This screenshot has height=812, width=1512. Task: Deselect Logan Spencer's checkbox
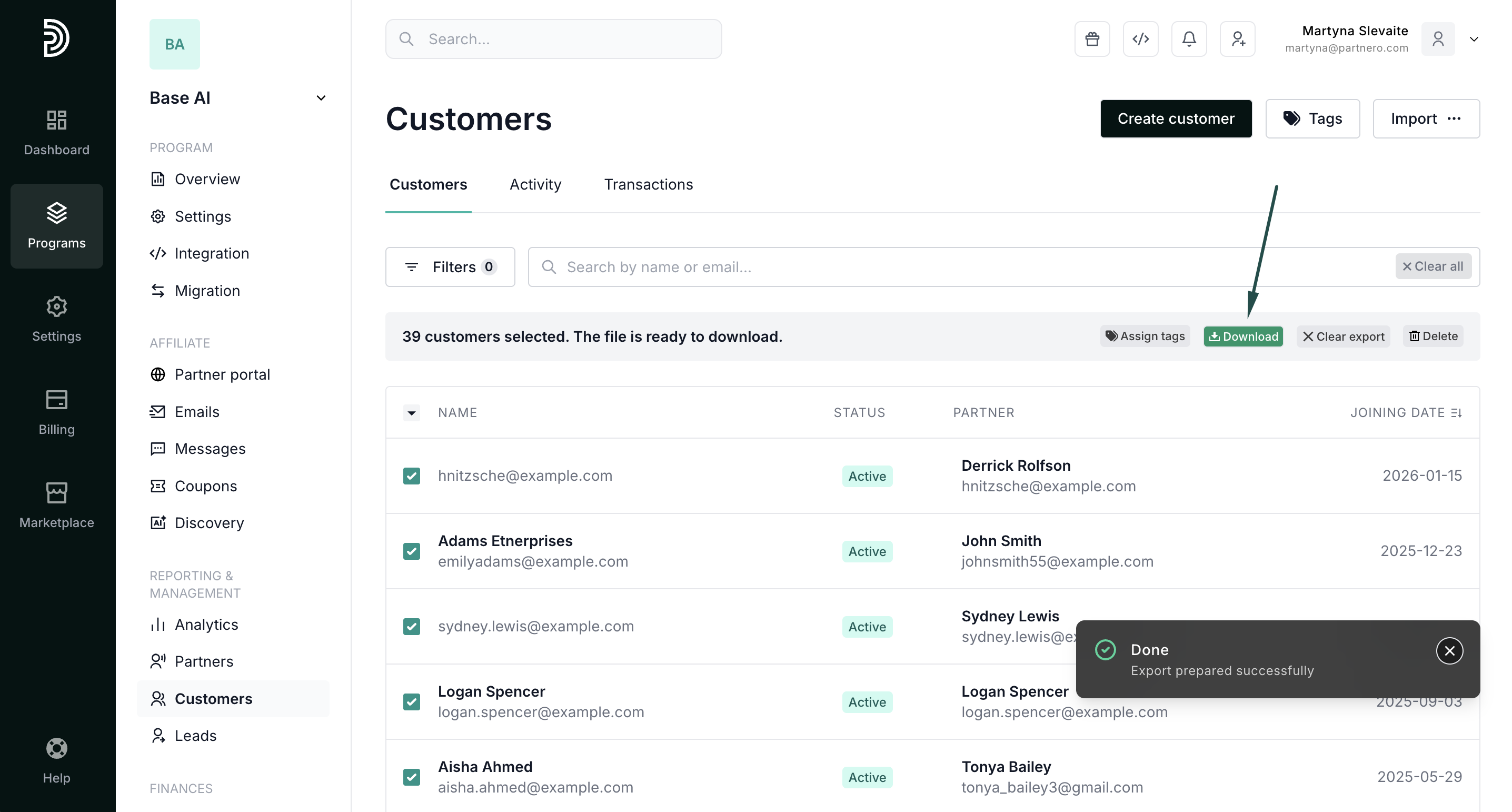click(x=412, y=701)
